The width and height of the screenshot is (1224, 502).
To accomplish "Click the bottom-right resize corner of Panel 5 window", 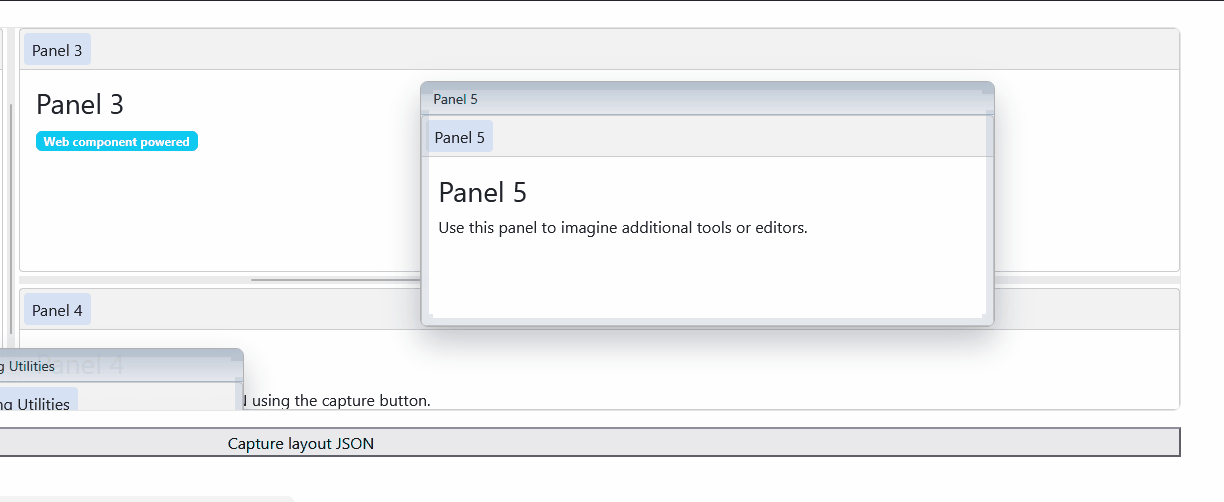I will 988,320.
